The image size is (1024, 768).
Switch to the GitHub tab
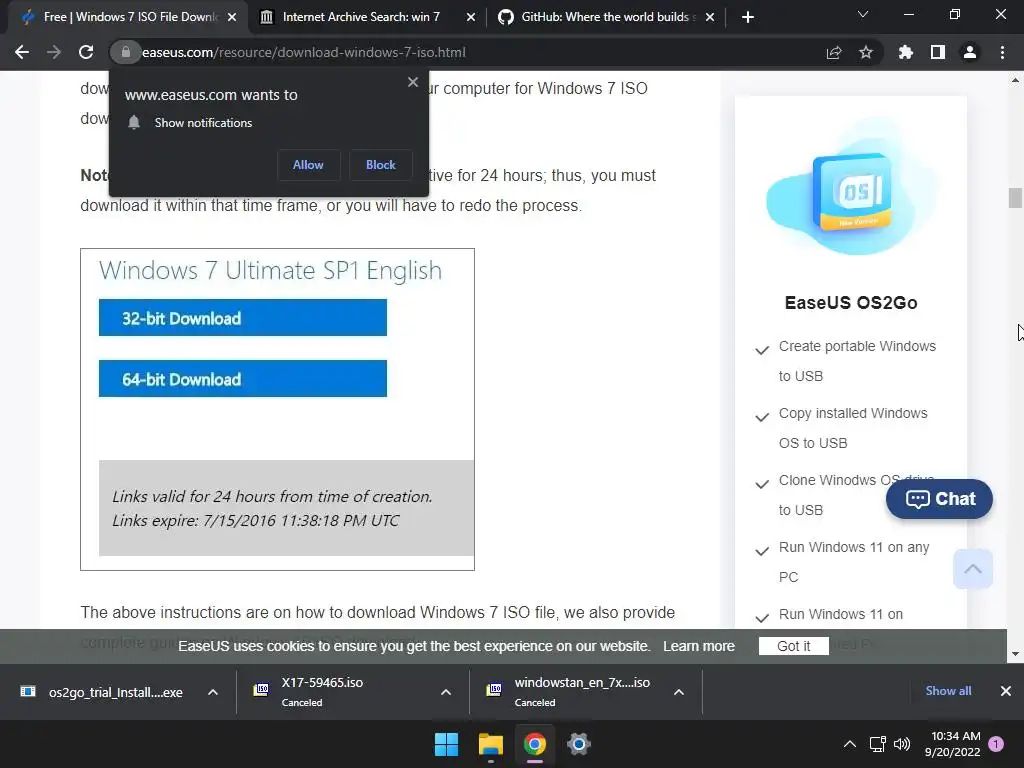(606, 17)
